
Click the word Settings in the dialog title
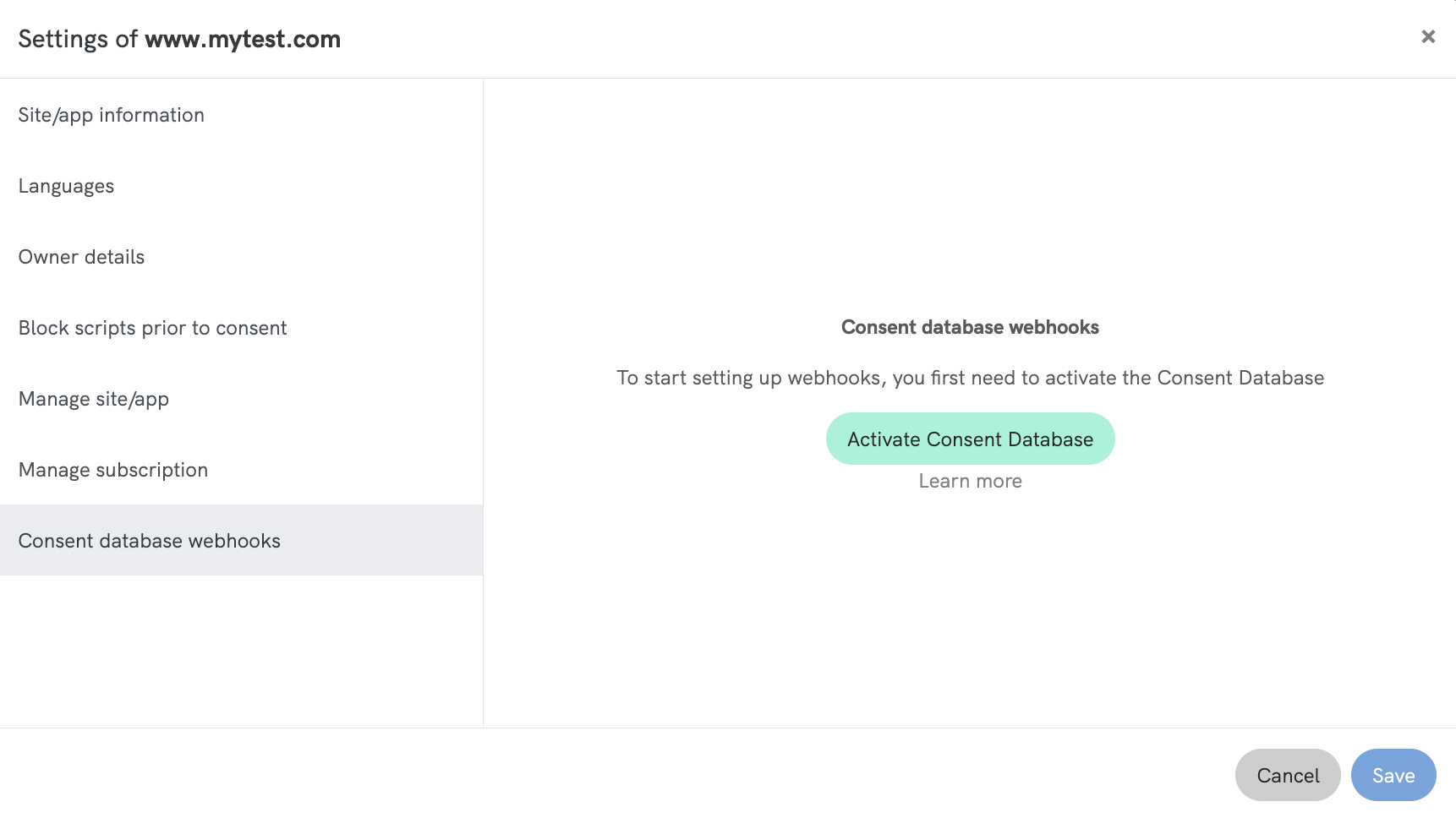(63, 39)
